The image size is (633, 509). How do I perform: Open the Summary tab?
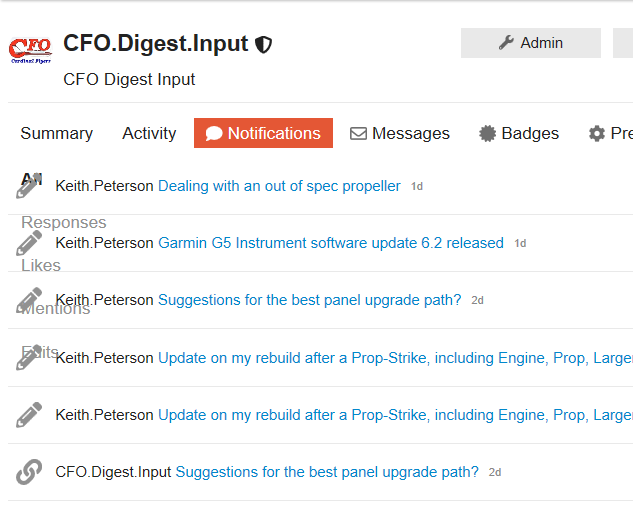[57, 133]
